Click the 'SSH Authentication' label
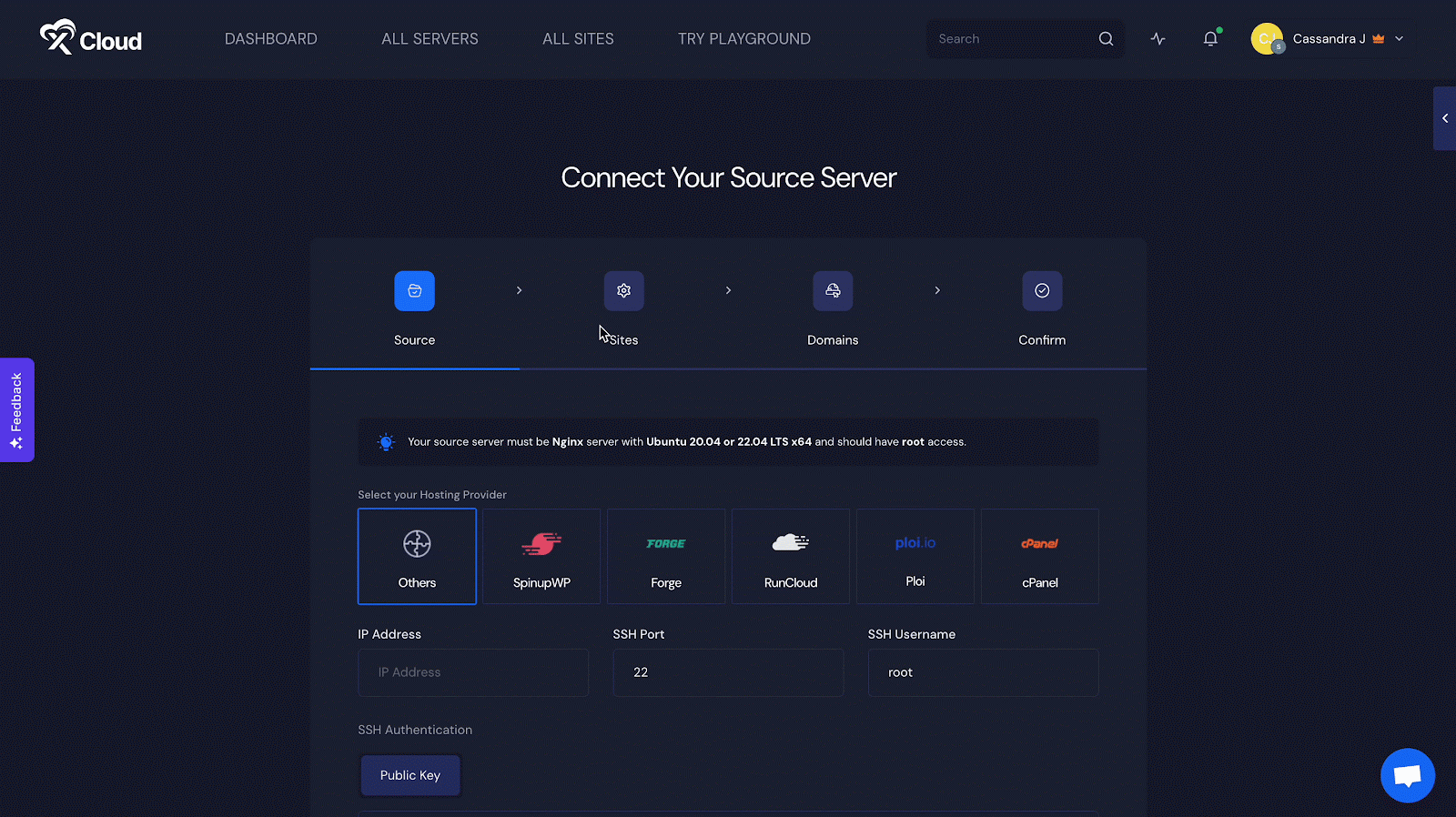 pos(415,730)
